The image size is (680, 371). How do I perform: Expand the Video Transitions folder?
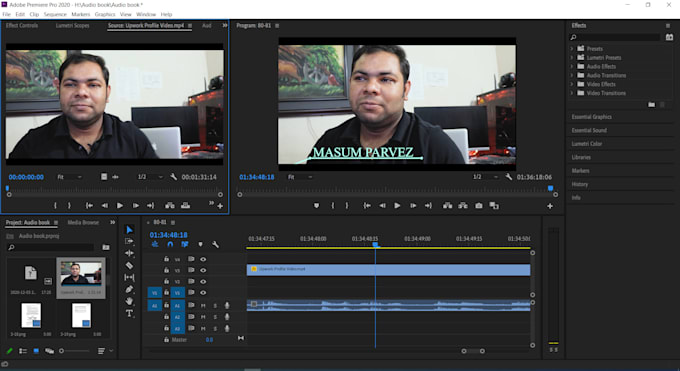coord(572,93)
